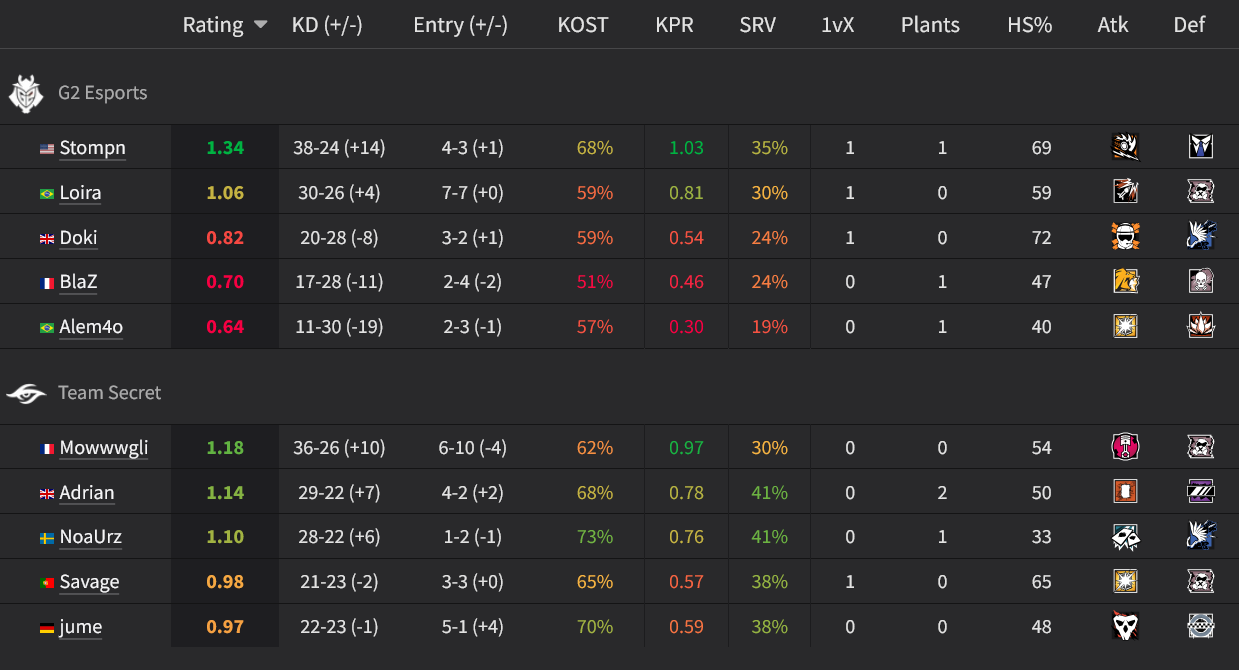Click Alem4o's defense operator icon
This screenshot has width=1239, height=670.
tap(1200, 327)
